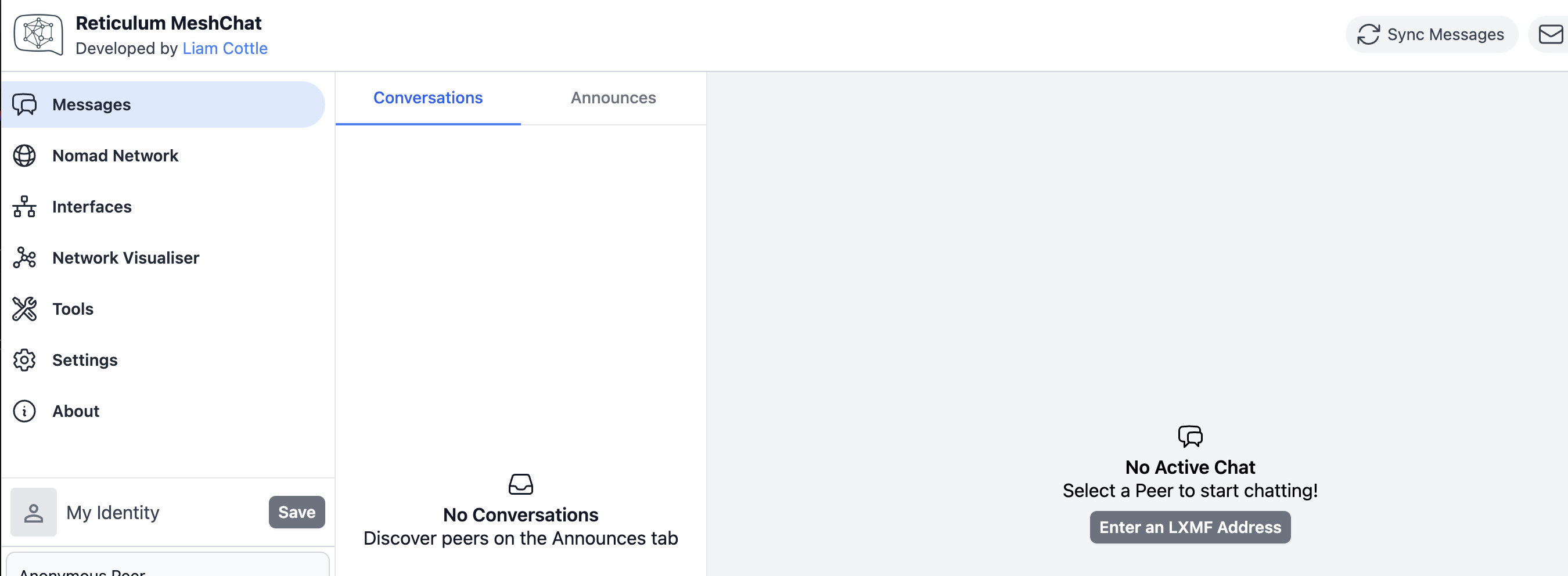The image size is (1568, 576).
Task: Open the Network Visualiser graph icon
Action: 24,258
